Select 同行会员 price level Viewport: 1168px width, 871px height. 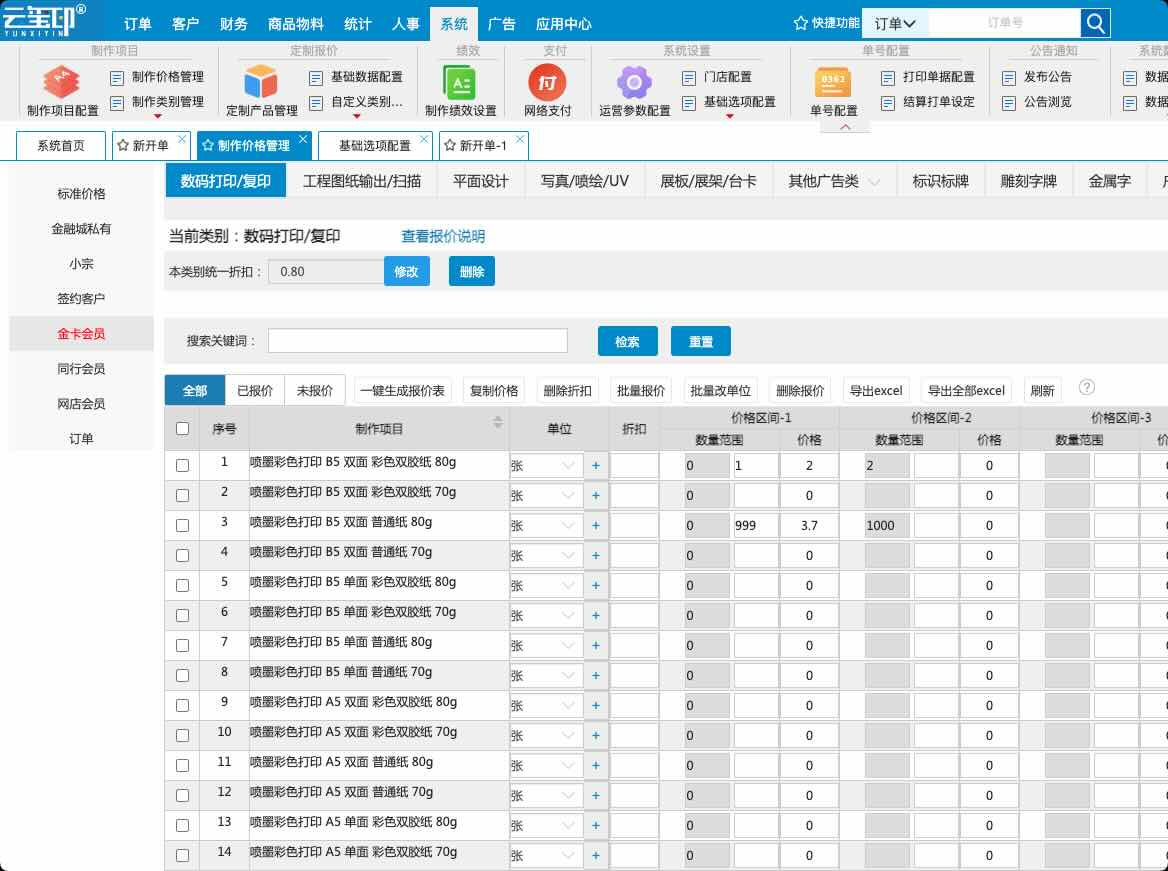81,369
